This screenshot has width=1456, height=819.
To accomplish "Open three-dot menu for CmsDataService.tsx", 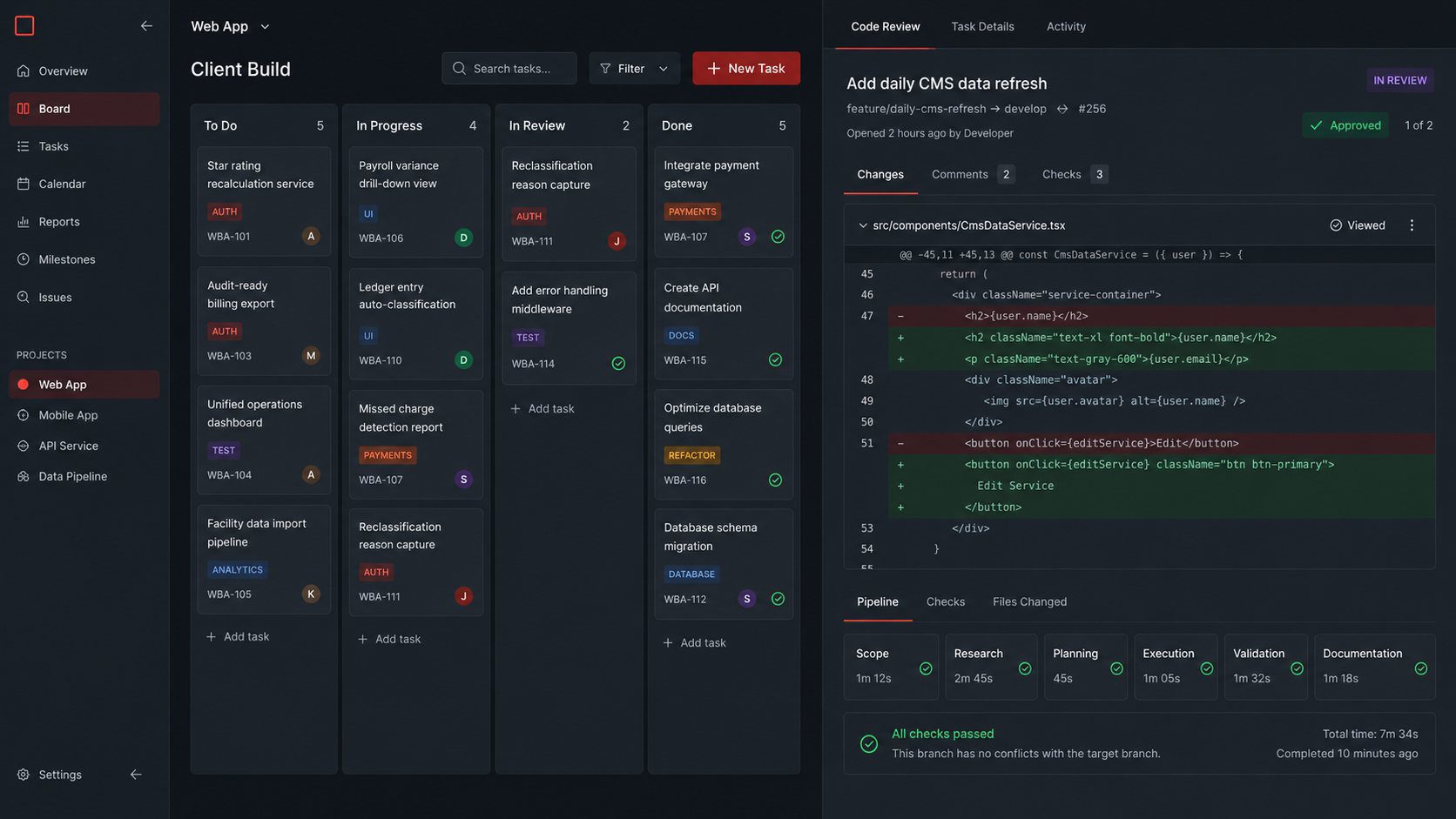I will click(x=1412, y=225).
